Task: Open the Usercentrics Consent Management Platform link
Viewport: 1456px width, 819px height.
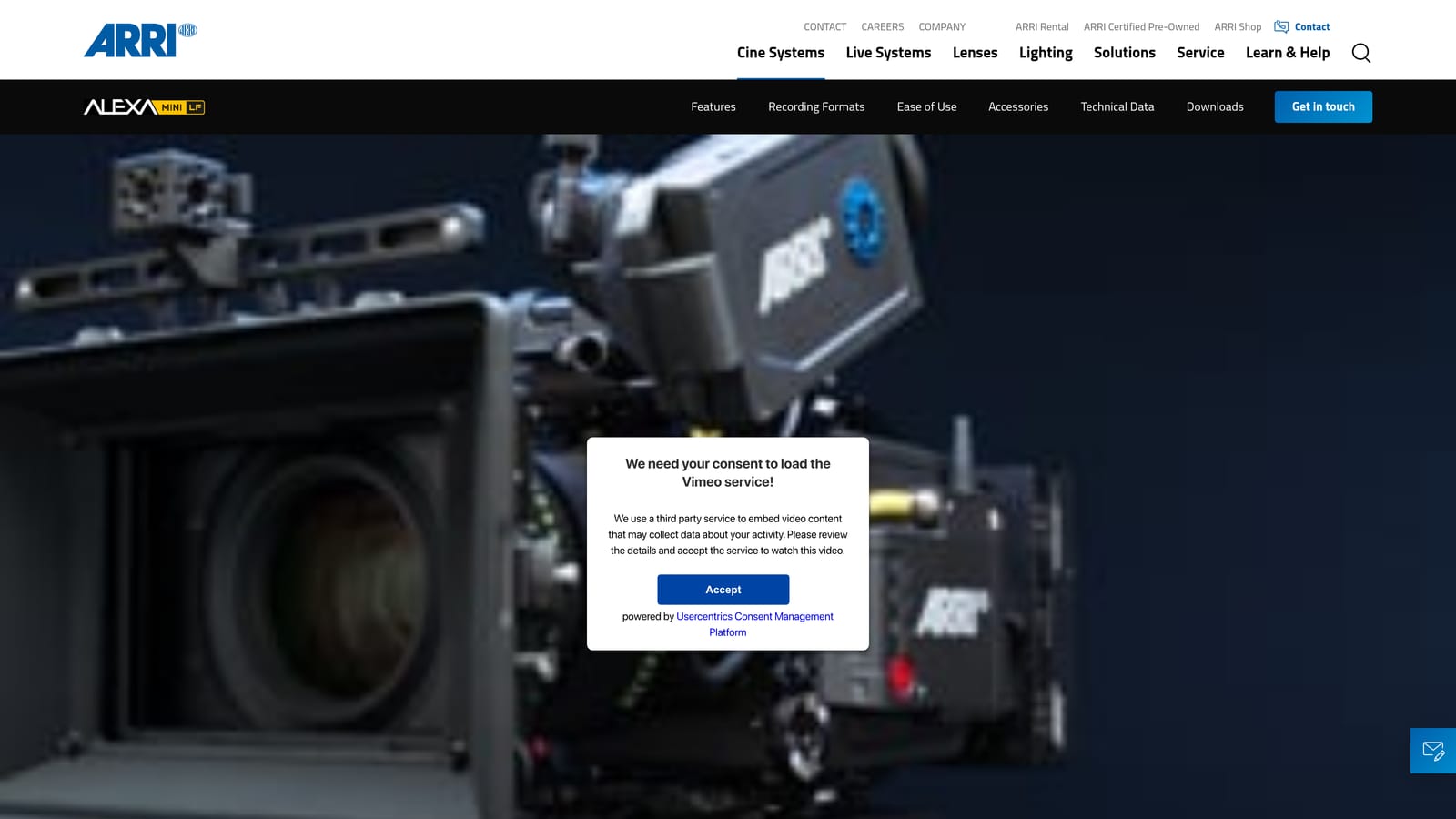Action: (754, 624)
